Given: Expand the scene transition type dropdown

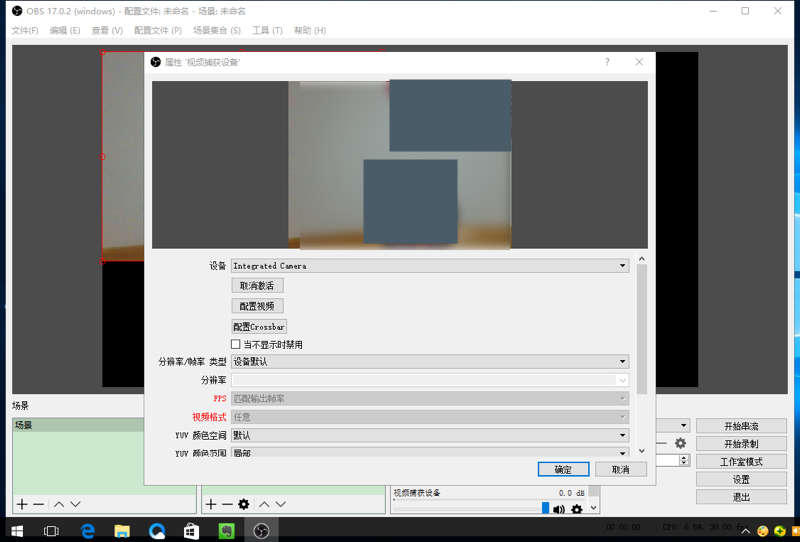Looking at the screenshot, I should pyautogui.click(x=683, y=425).
